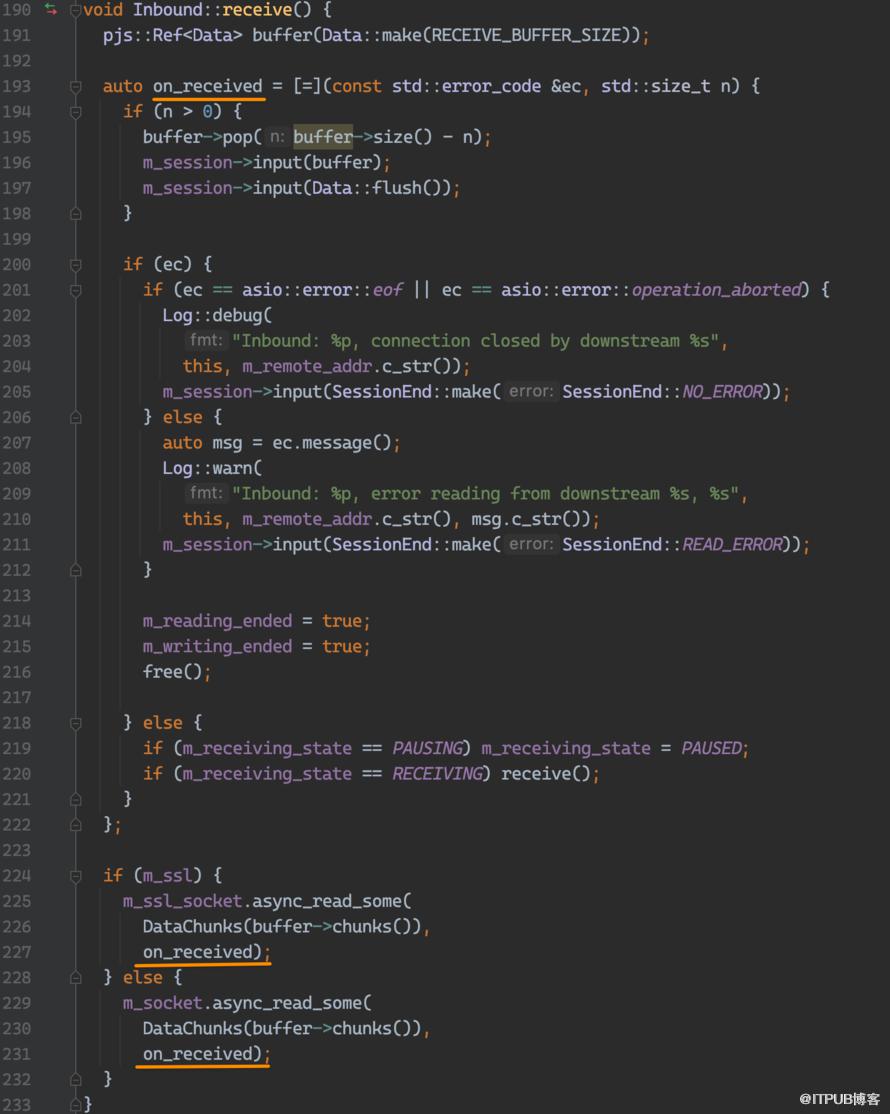This screenshot has width=890, height=1114.
Task: Toggle the fold marker on line 206 else
Action: (75, 418)
